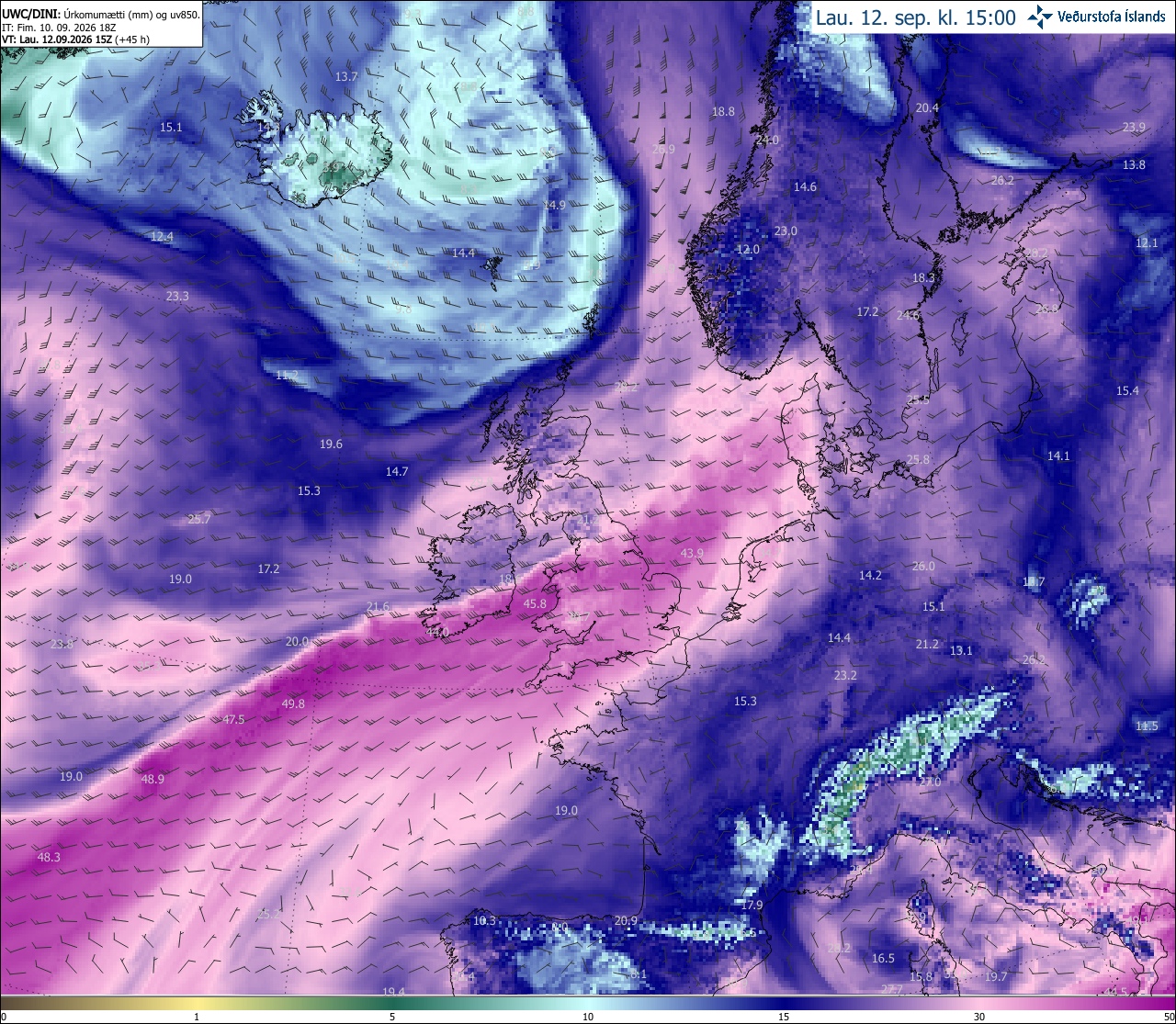Click the 45.8 value label over Wales

point(535,603)
